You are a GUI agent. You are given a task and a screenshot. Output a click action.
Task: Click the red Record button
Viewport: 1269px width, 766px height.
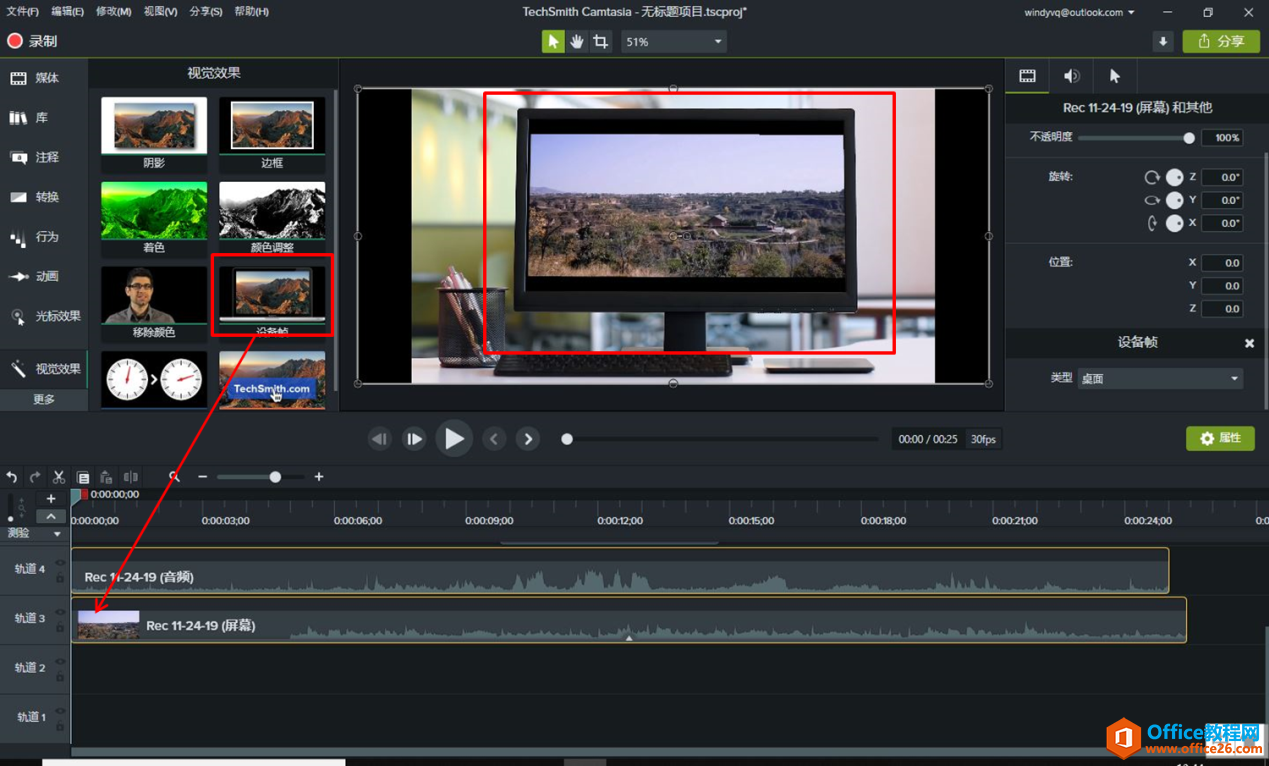[32, 41]
